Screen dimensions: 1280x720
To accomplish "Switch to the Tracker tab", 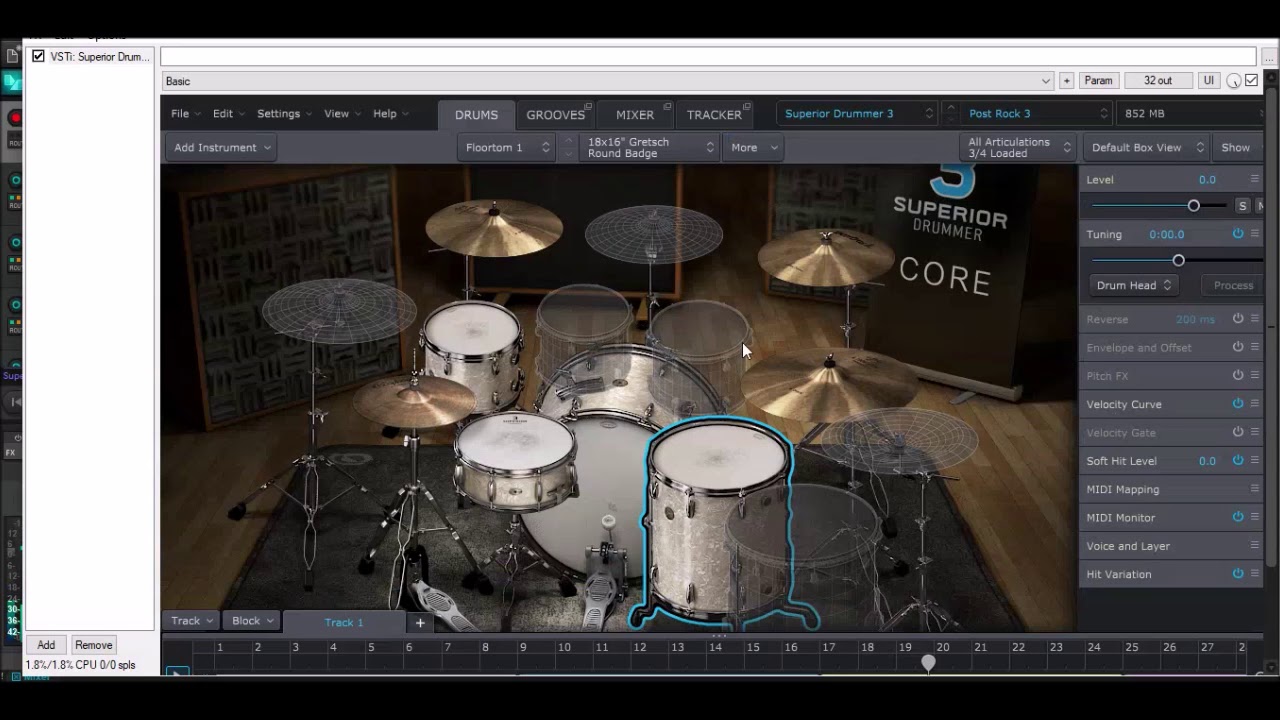I will [x=714, y=115].
